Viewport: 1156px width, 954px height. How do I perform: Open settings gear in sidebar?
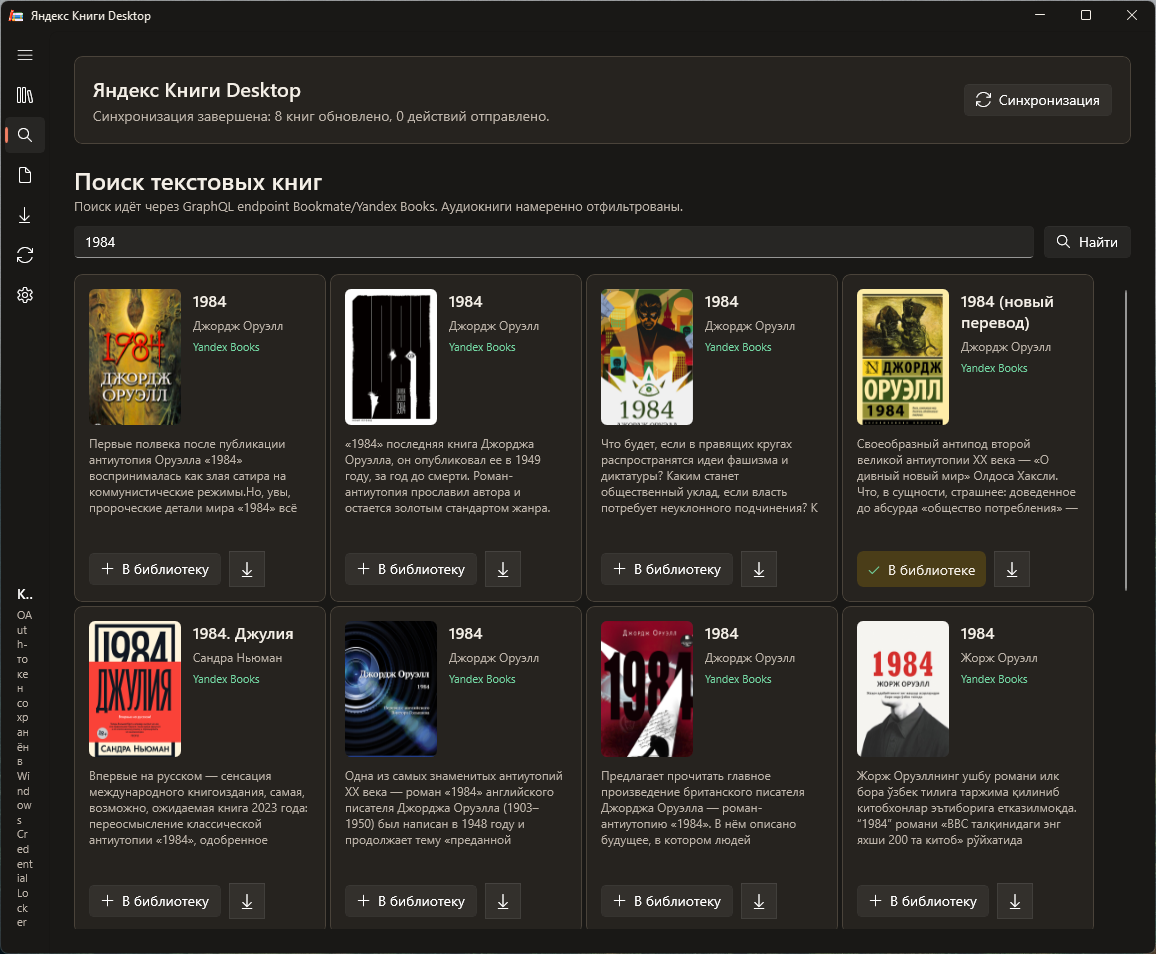[x=25, y=295]
